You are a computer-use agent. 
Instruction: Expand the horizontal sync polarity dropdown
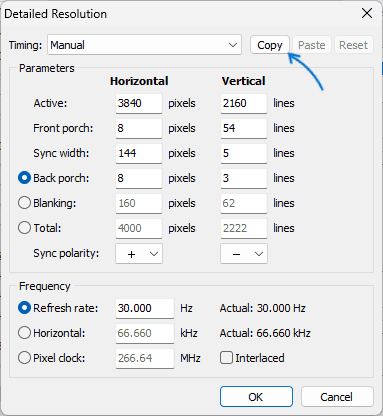coord(139,254)
